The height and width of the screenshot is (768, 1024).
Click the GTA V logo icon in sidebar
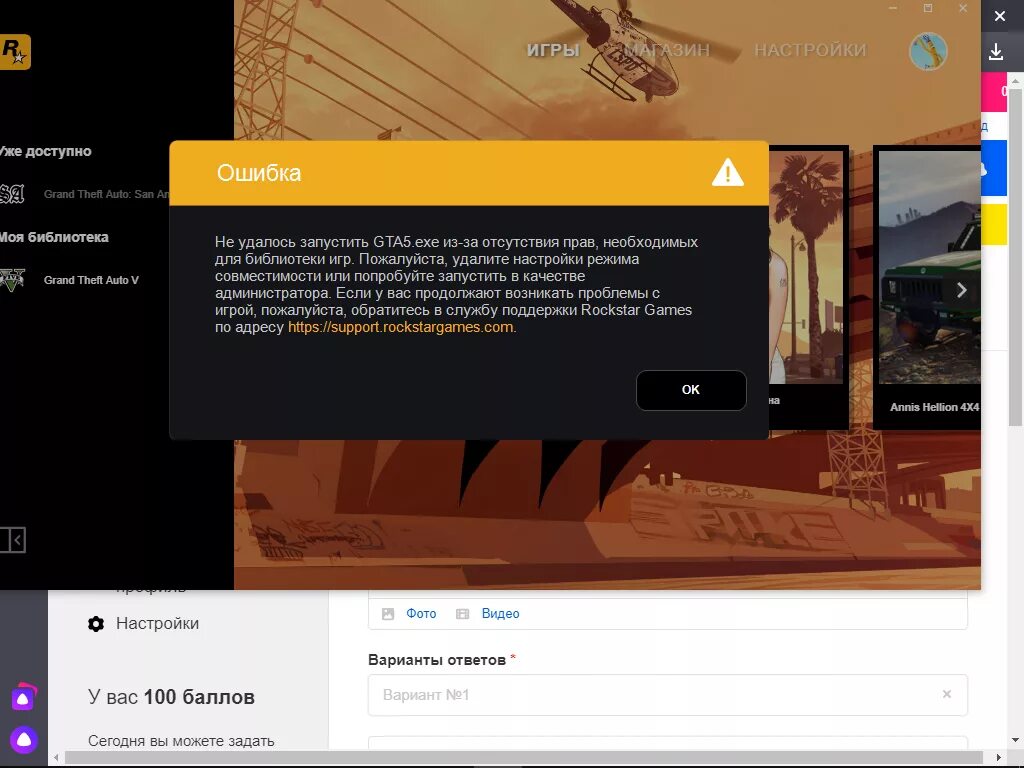pyautogui.click(x=12, y=280)
